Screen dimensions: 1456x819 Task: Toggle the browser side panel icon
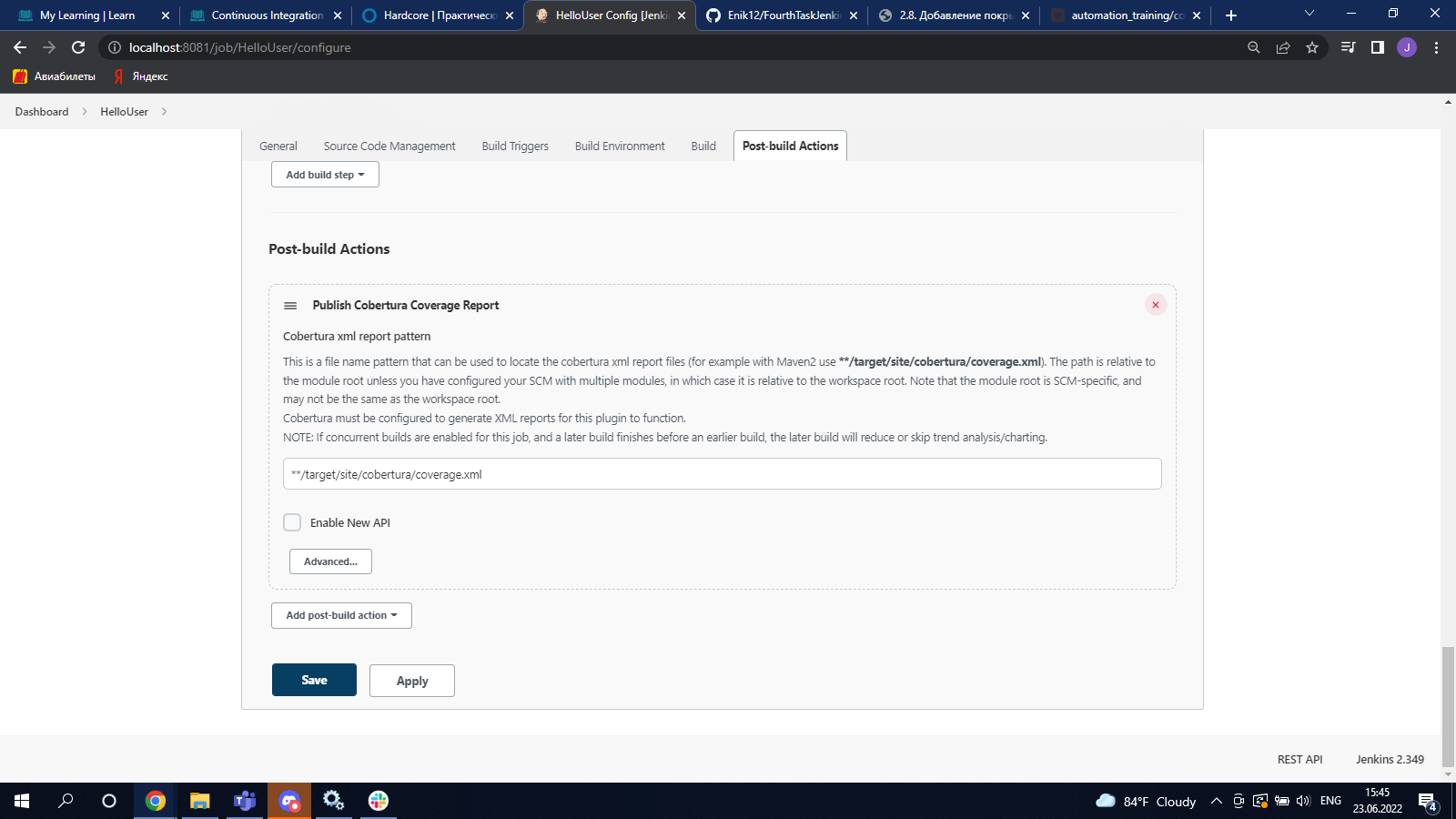[1378, 47]
